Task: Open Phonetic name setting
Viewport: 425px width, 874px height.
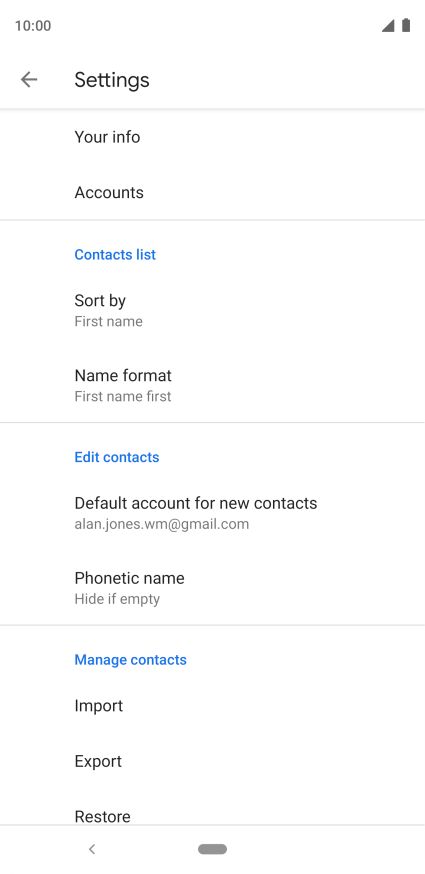Action: coord(212,587)
